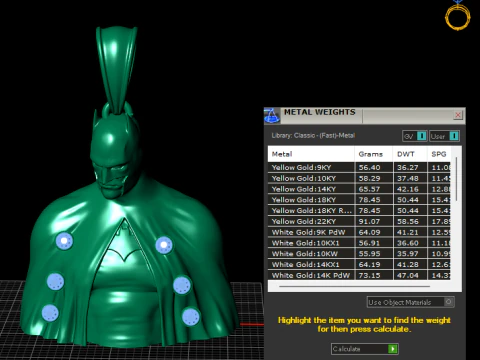The image size is (480, 360).
Task: Select the Yellow Gold:10KY row
Action: click(x=359, y=178)
